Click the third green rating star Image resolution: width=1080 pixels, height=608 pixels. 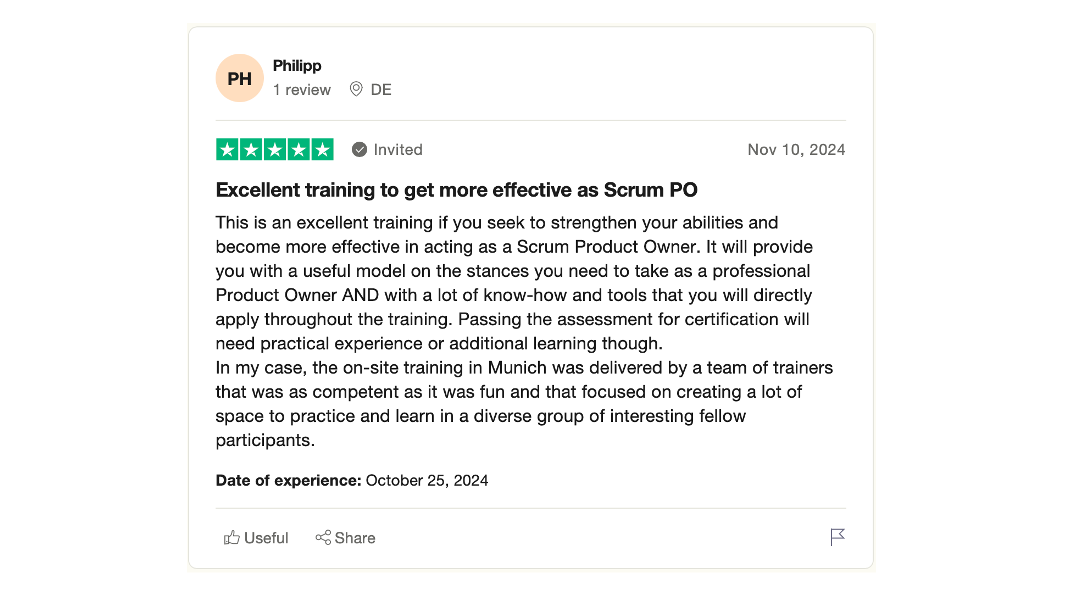pyautogui.click(x=275, y=149)
